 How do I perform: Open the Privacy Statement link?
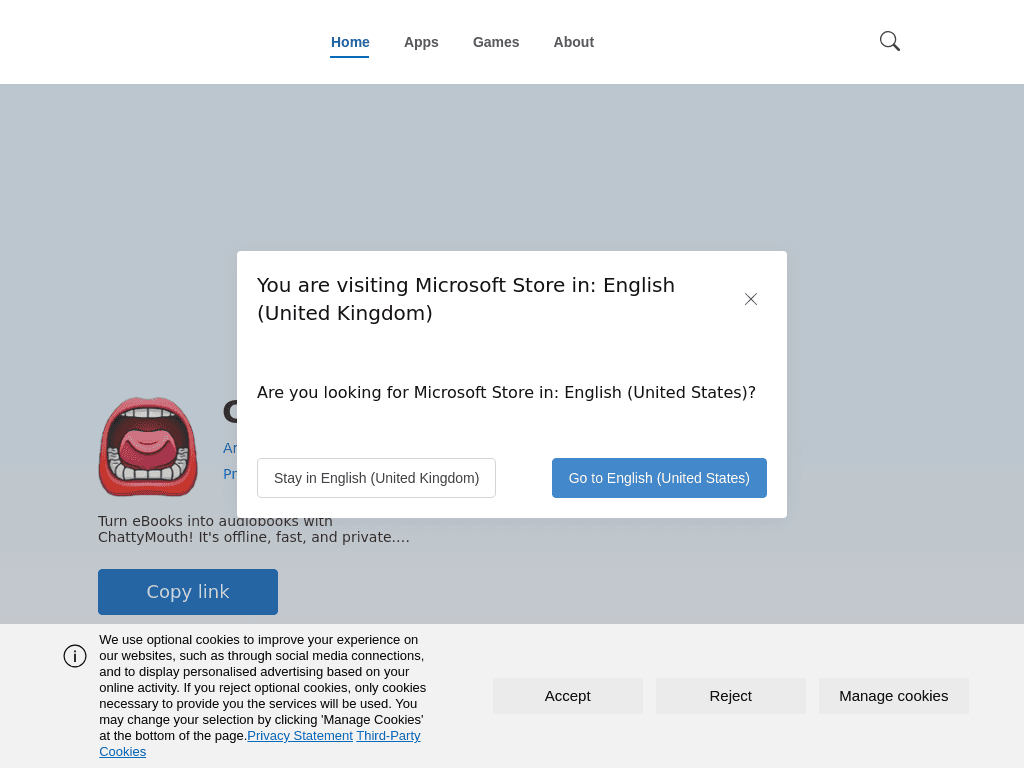point(300,736)
